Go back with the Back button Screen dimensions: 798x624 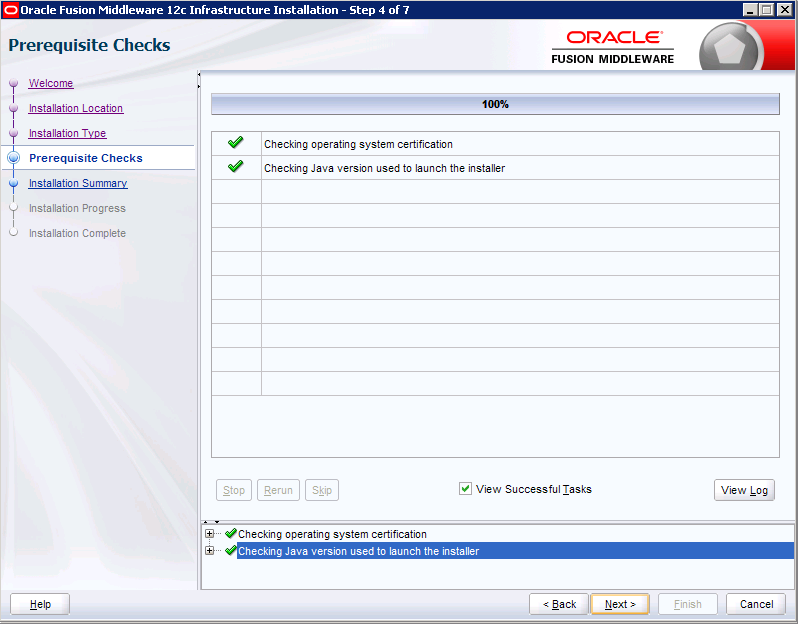coord(559,604)
